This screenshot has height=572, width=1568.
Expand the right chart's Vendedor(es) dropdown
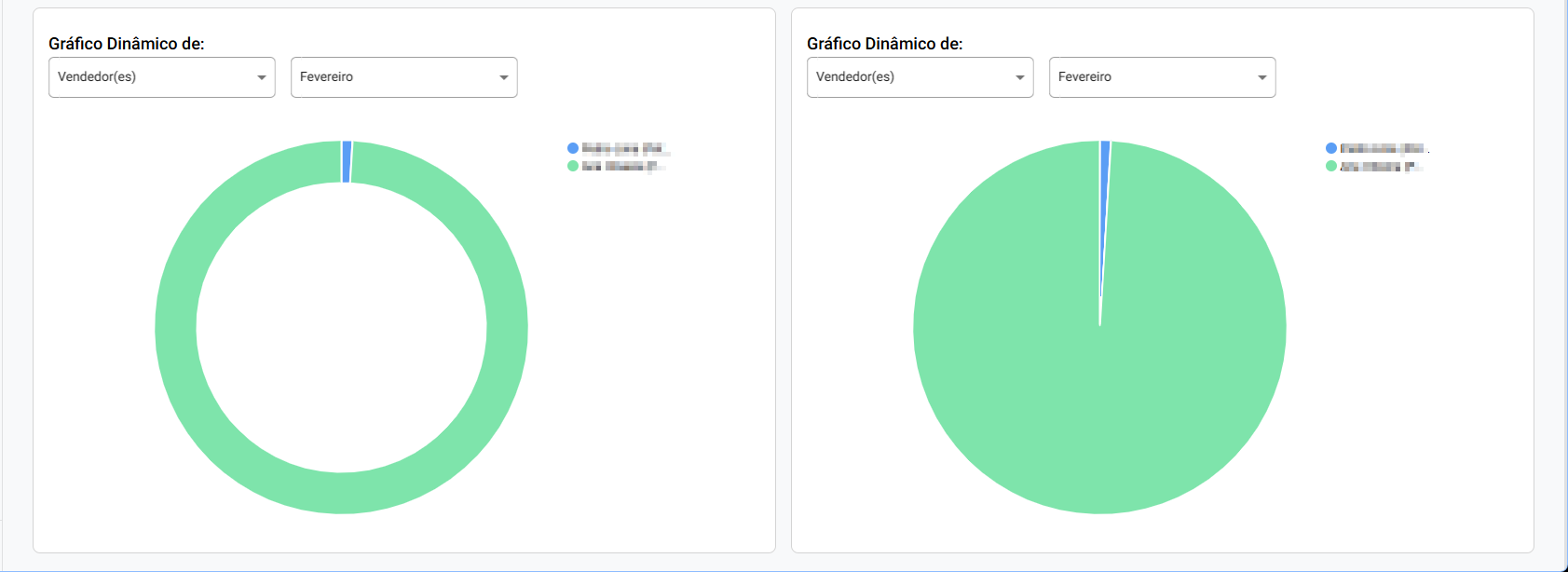920,77
